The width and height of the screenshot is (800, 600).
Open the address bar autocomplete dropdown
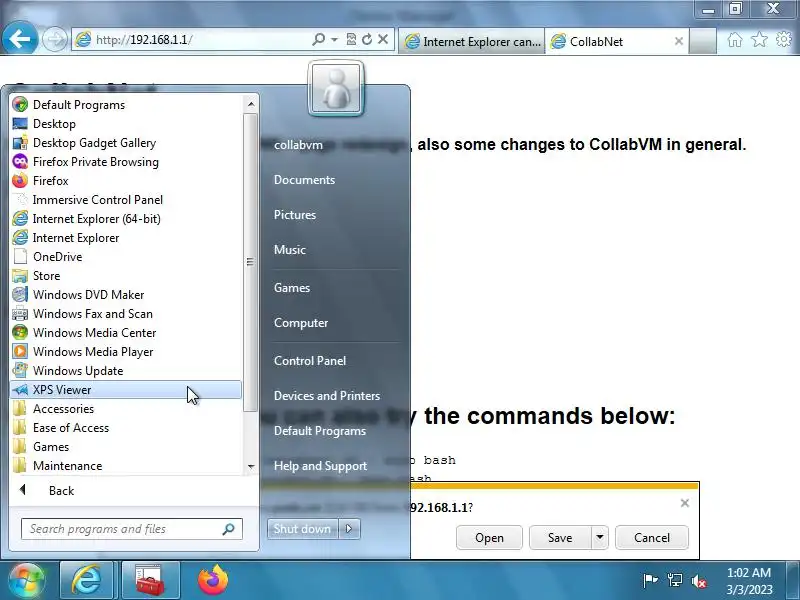pos(334,39)
